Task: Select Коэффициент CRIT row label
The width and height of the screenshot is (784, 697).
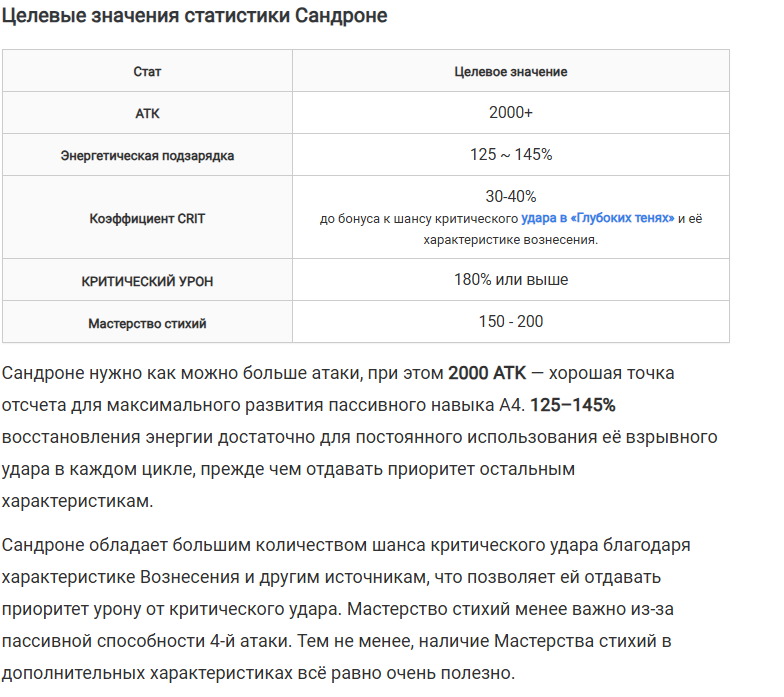Action: (147, 218)
